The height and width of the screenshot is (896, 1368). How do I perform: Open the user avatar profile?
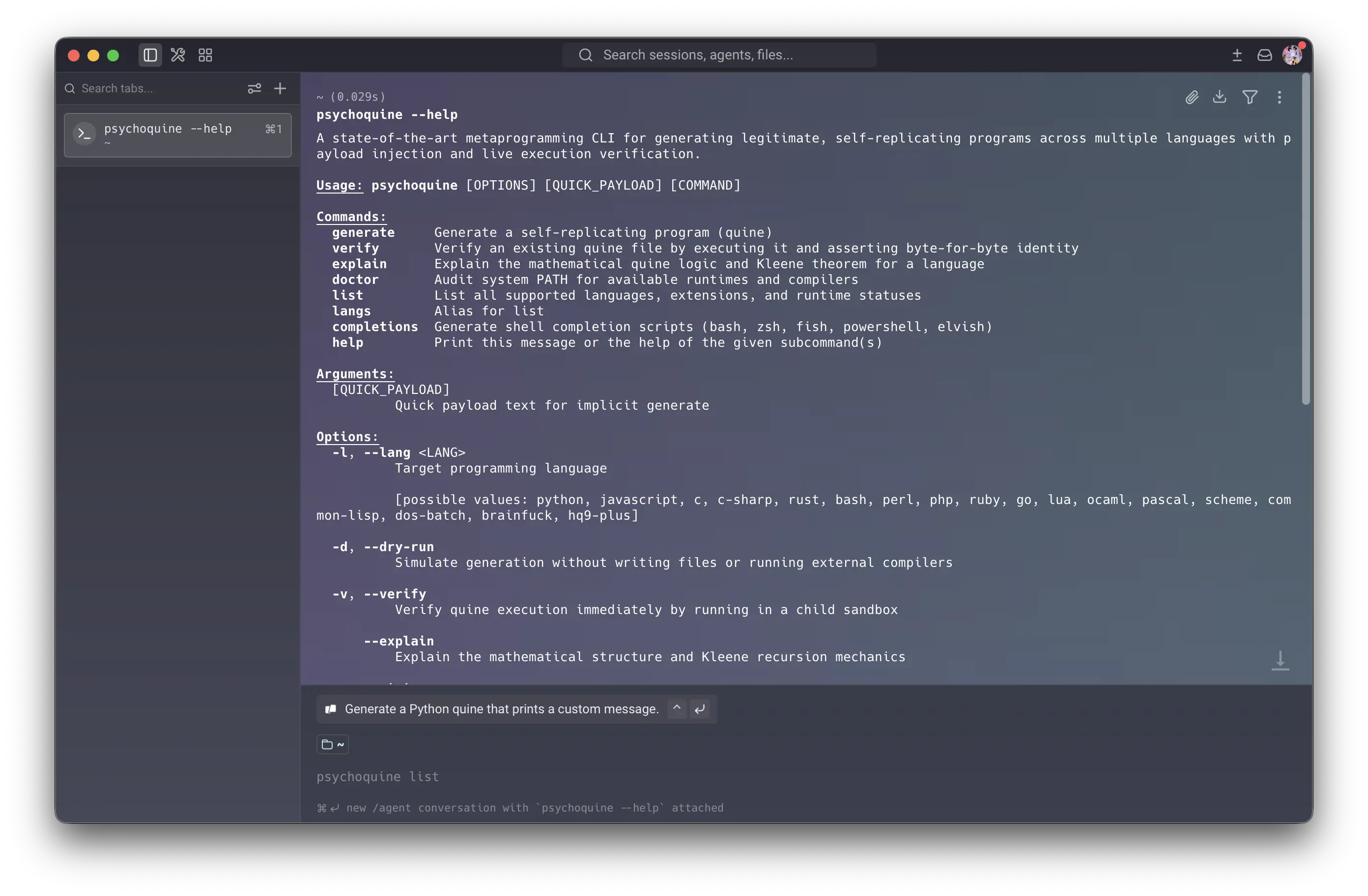click(1292, 55)
